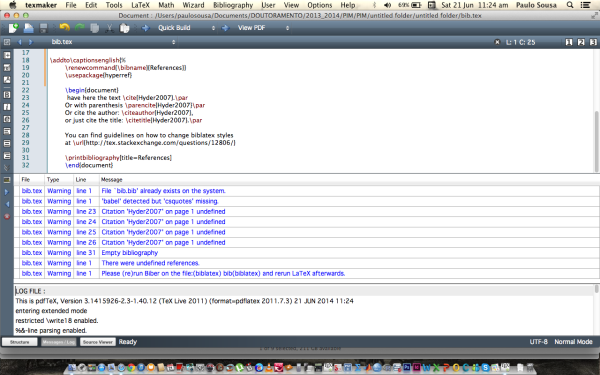Open Spotlight search in the menu bar

coord(570,5)
